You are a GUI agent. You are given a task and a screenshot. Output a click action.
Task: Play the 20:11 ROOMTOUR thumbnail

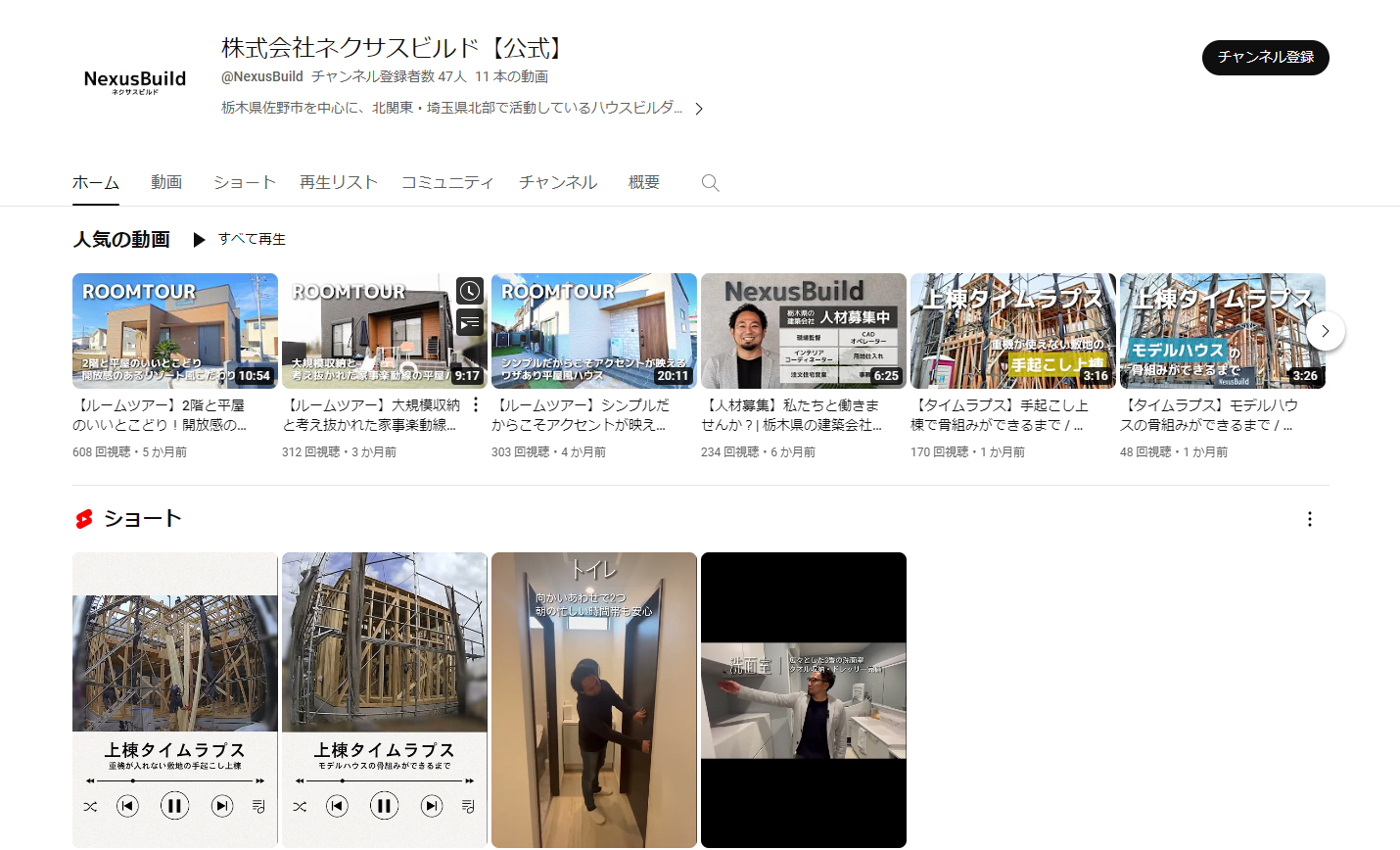(x=594, y=331)
